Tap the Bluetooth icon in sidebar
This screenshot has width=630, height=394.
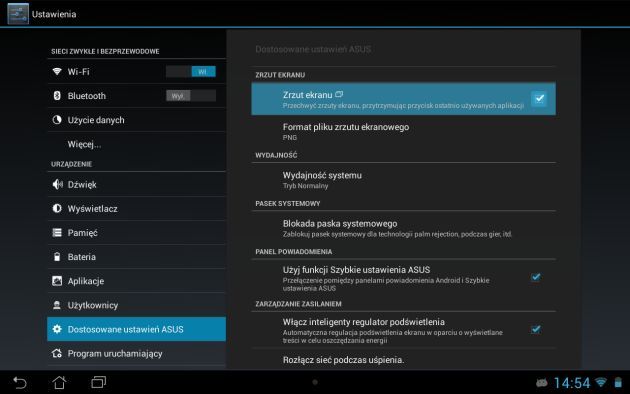pyautogui.click(x=57, y=96)
